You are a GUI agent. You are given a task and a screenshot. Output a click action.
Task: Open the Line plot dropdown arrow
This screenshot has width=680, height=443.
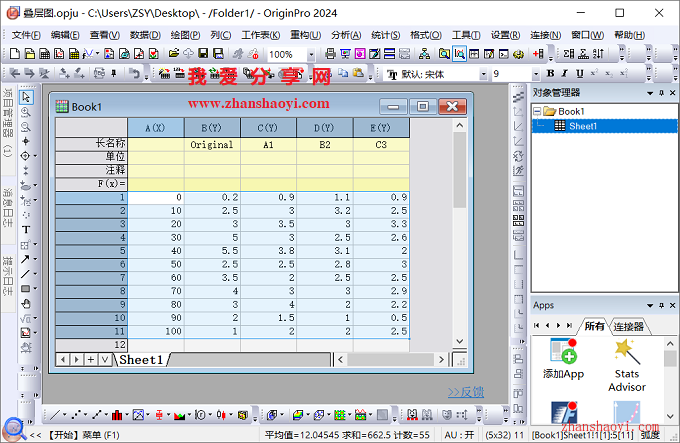pyautogui.click(x=65, y=415)
